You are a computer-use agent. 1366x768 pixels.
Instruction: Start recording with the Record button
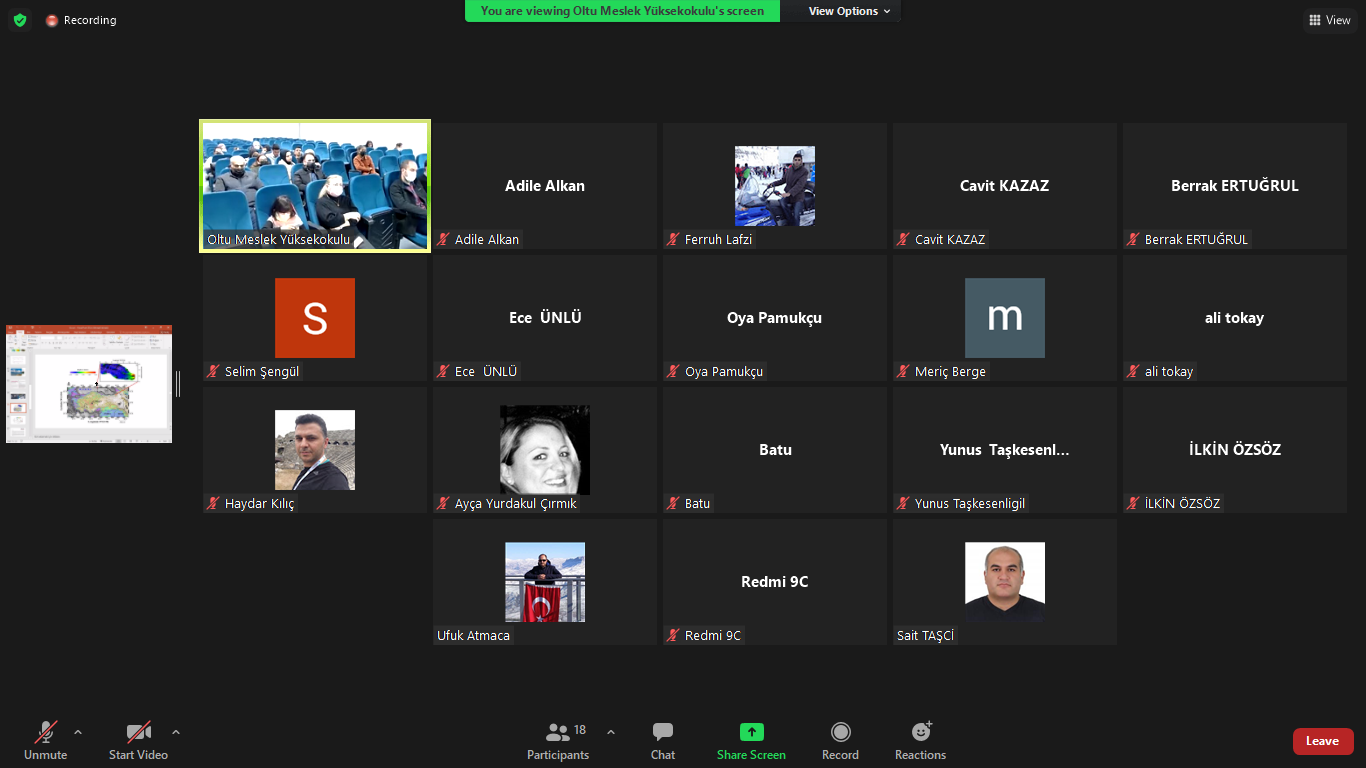click(x=840, y=741)
